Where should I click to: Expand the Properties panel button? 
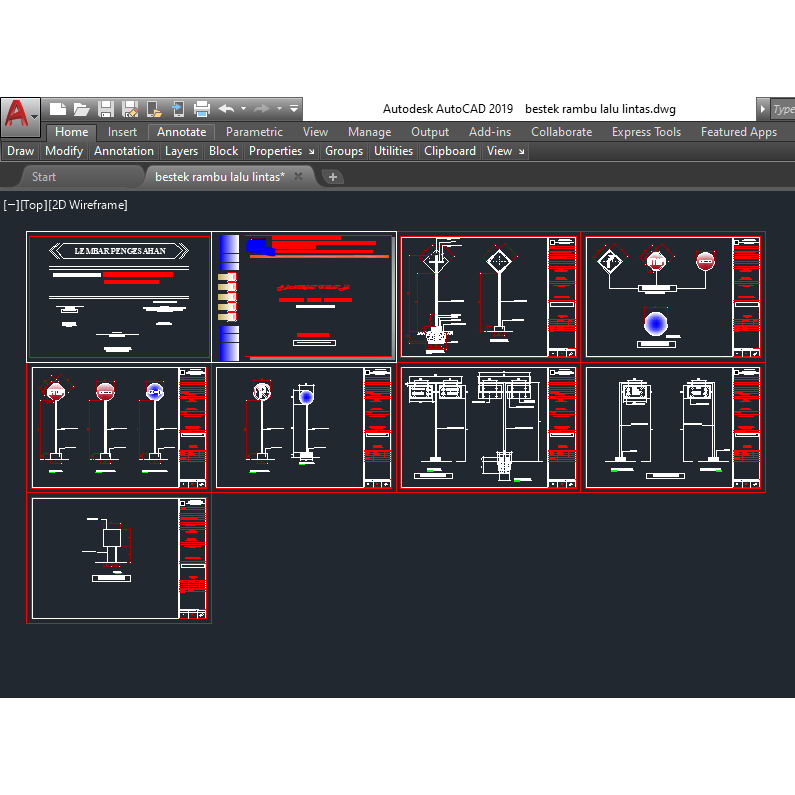(275, 151)
